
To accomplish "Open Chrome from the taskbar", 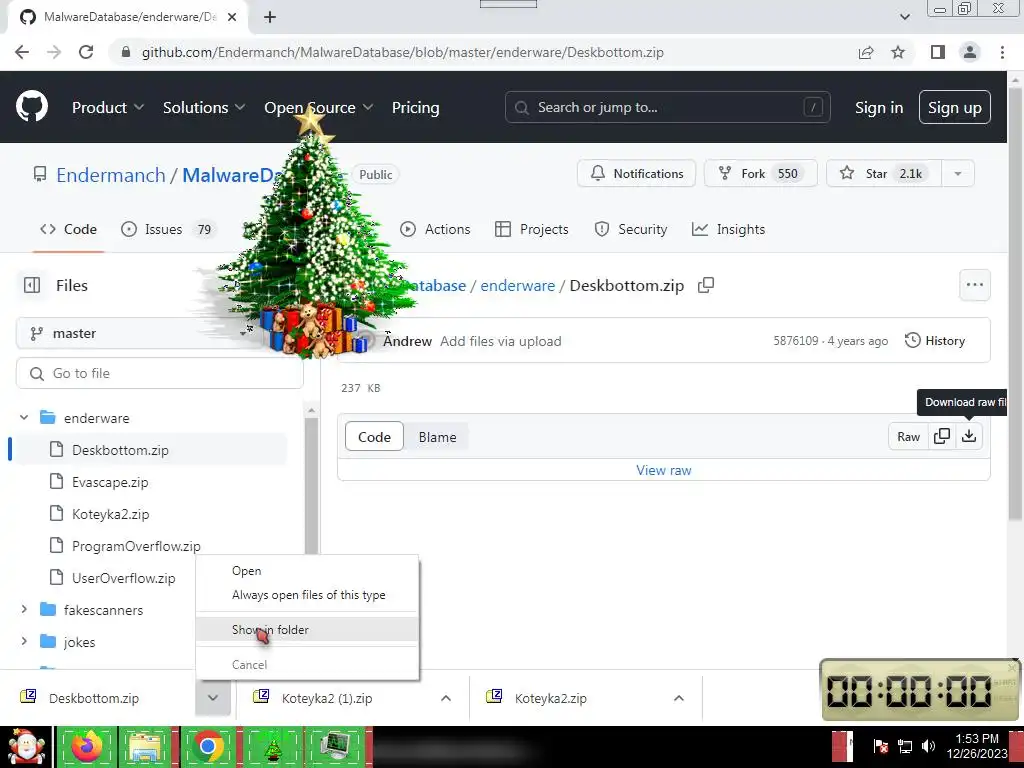I will 208,746.
